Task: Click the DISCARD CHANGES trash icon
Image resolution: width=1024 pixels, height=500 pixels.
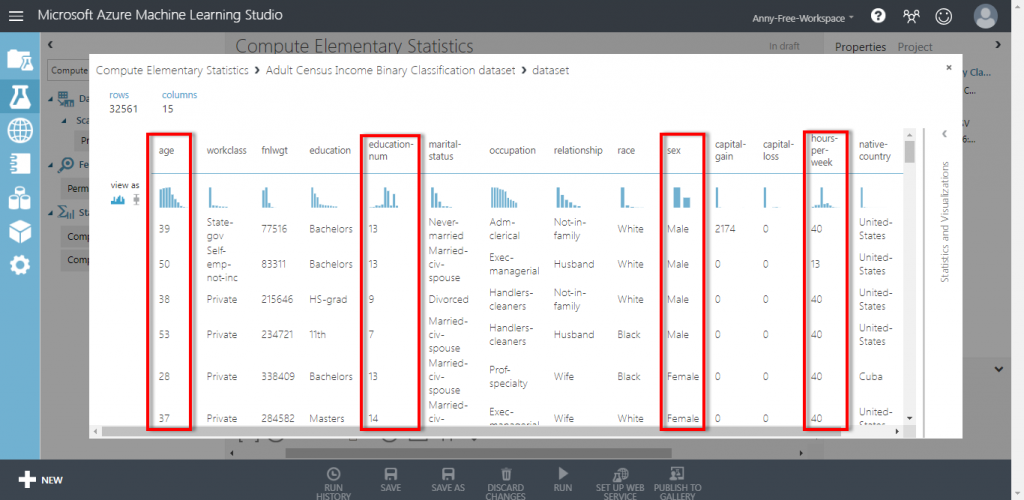Action: [506, 474]
